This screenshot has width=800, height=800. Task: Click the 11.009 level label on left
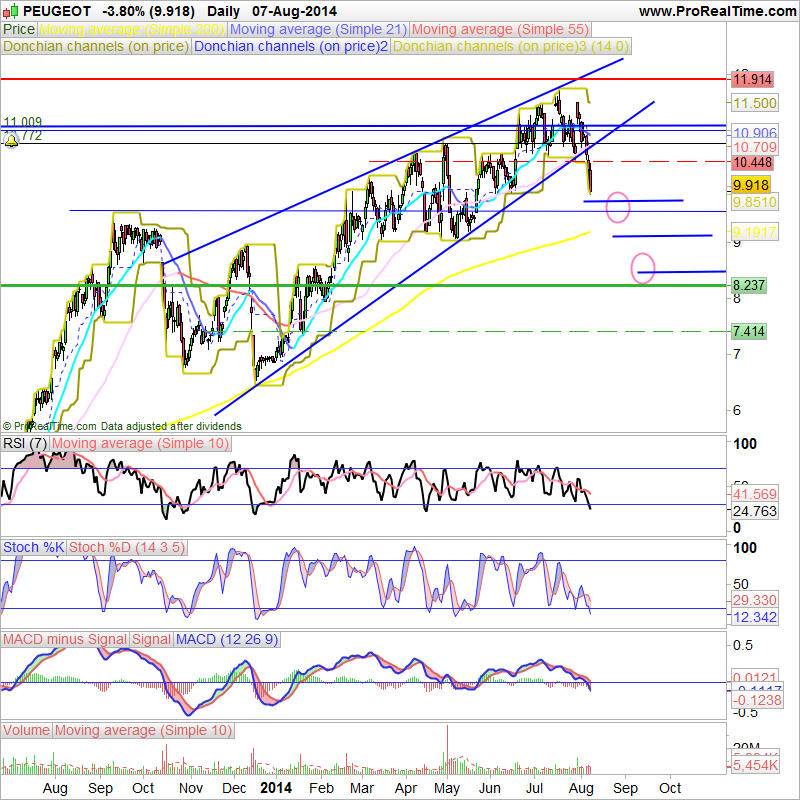pyautogui.click(x=22, y=122)
